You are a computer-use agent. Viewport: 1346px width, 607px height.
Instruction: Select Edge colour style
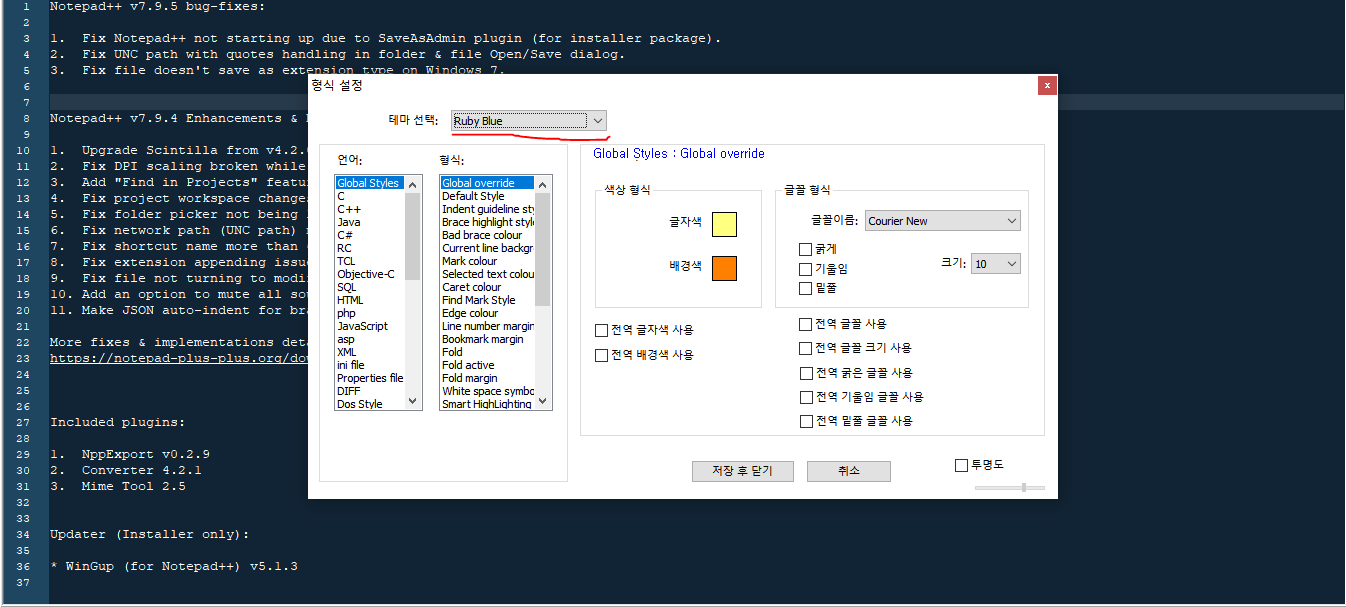click(487, 313)
